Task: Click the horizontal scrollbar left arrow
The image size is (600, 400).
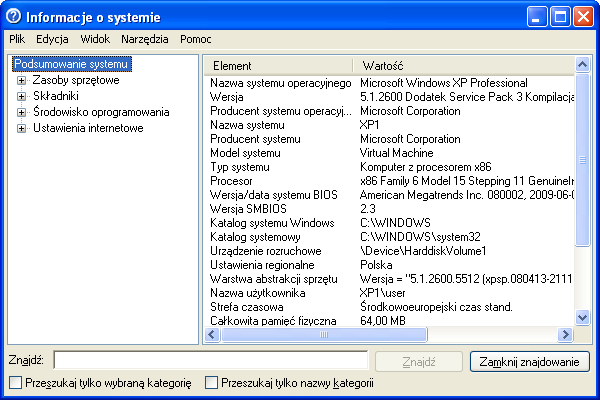Action: pos(212,335)
